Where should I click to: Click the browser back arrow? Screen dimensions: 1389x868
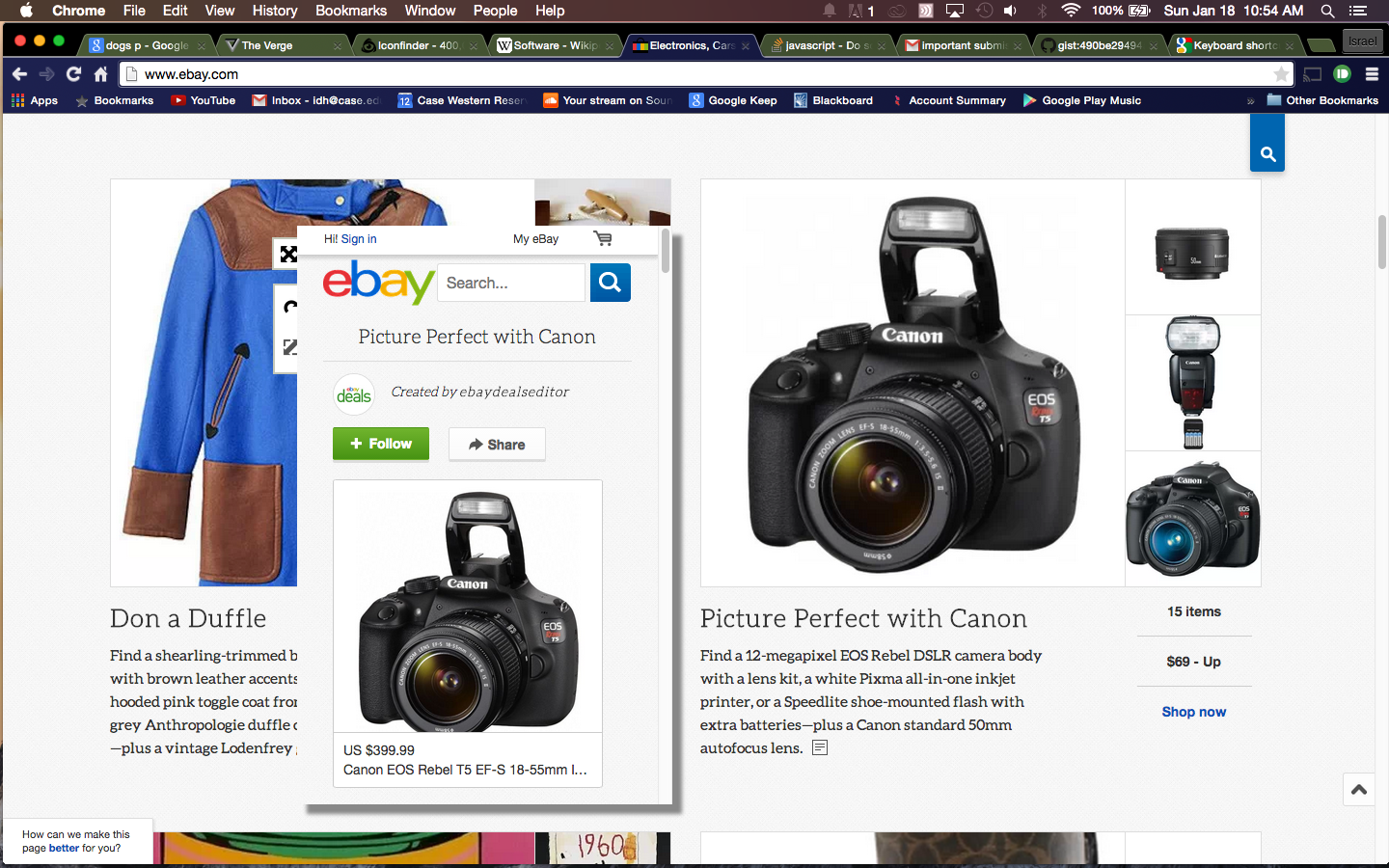pos(19,74)
